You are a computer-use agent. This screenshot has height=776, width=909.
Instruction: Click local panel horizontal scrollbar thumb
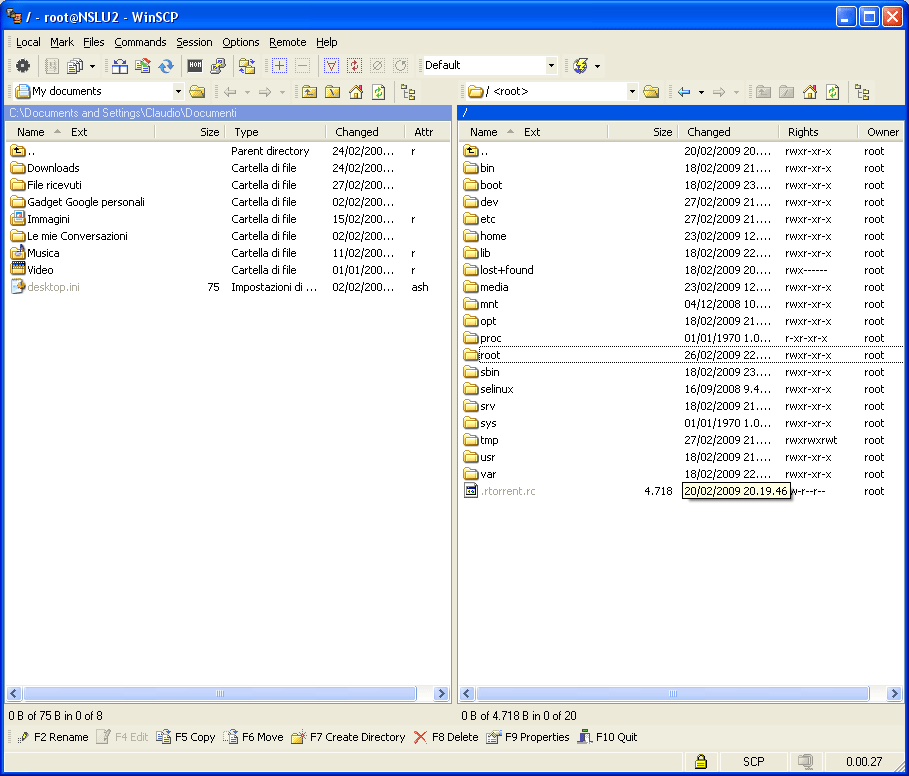pos(220,693)
